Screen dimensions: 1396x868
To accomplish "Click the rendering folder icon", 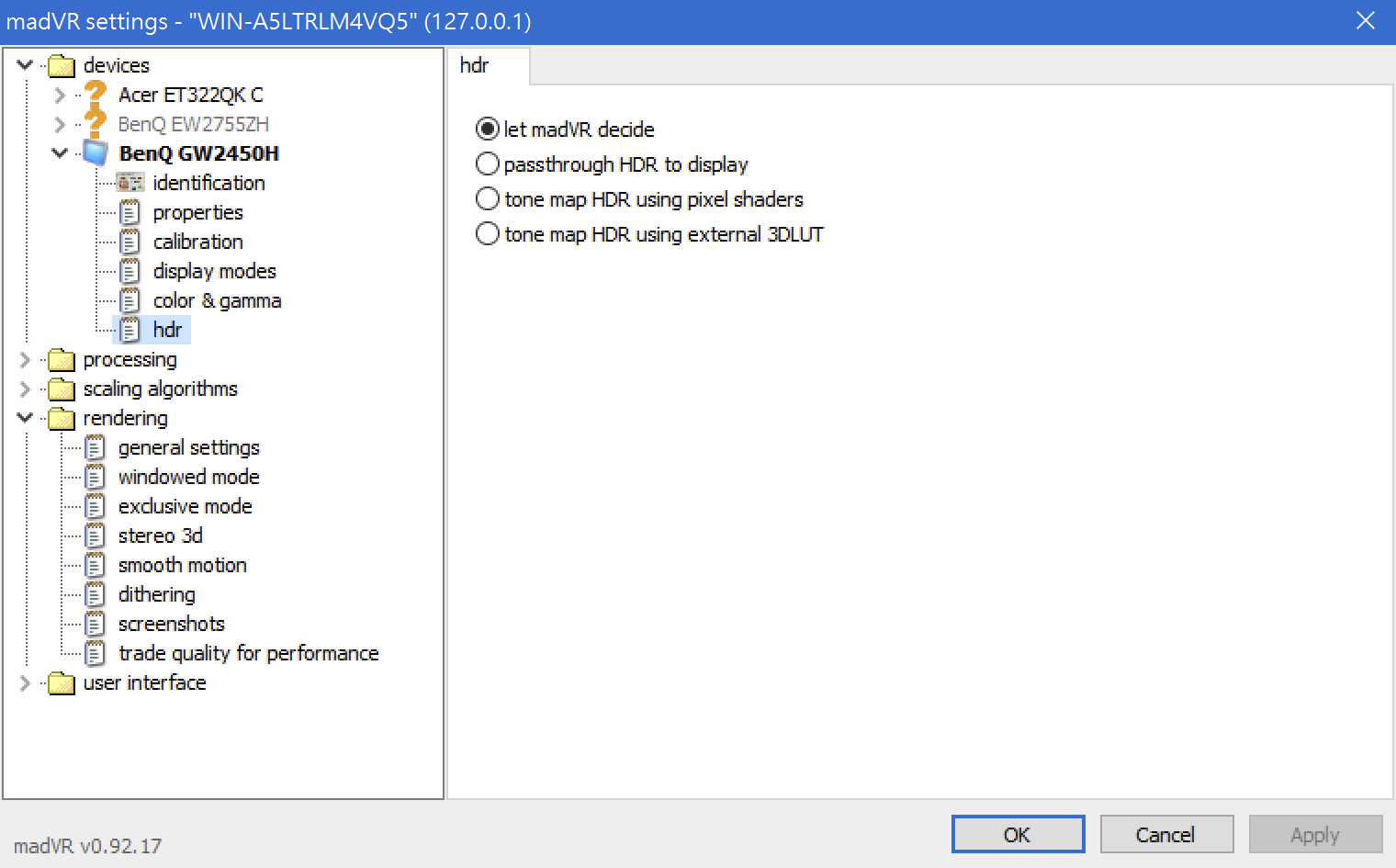I will (62, 419).
